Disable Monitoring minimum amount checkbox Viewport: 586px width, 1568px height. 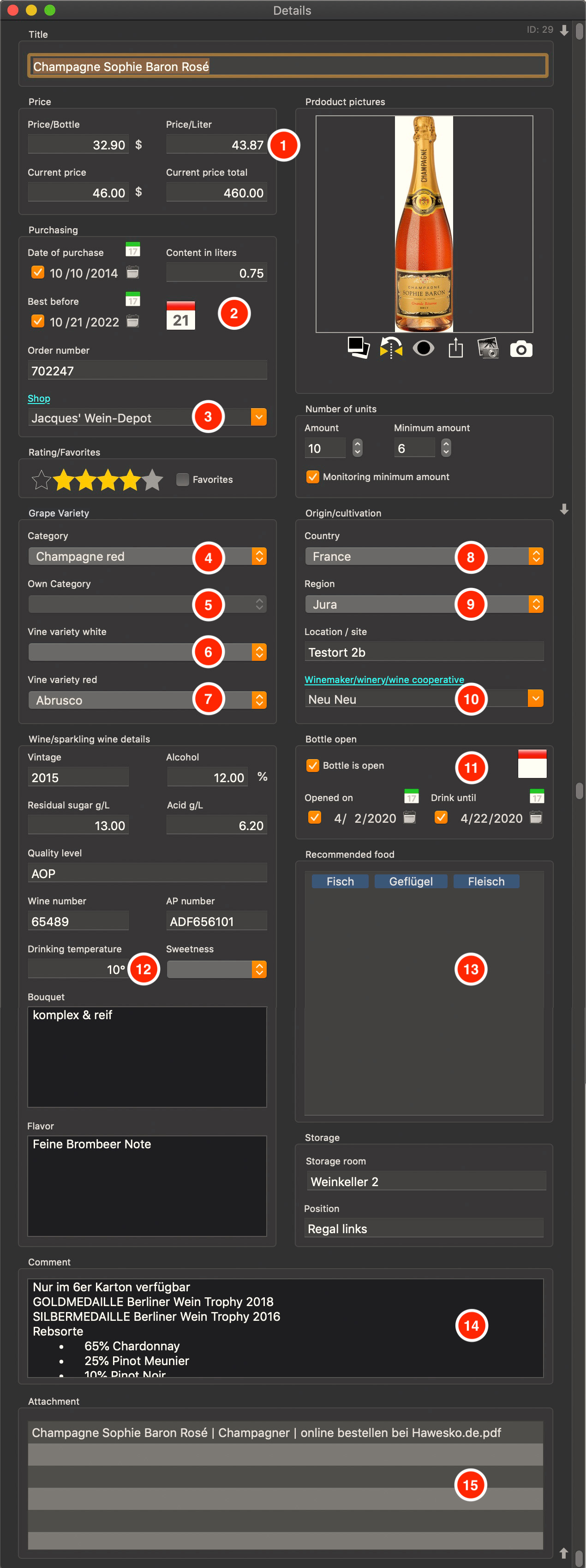click(x=312, y=476)
